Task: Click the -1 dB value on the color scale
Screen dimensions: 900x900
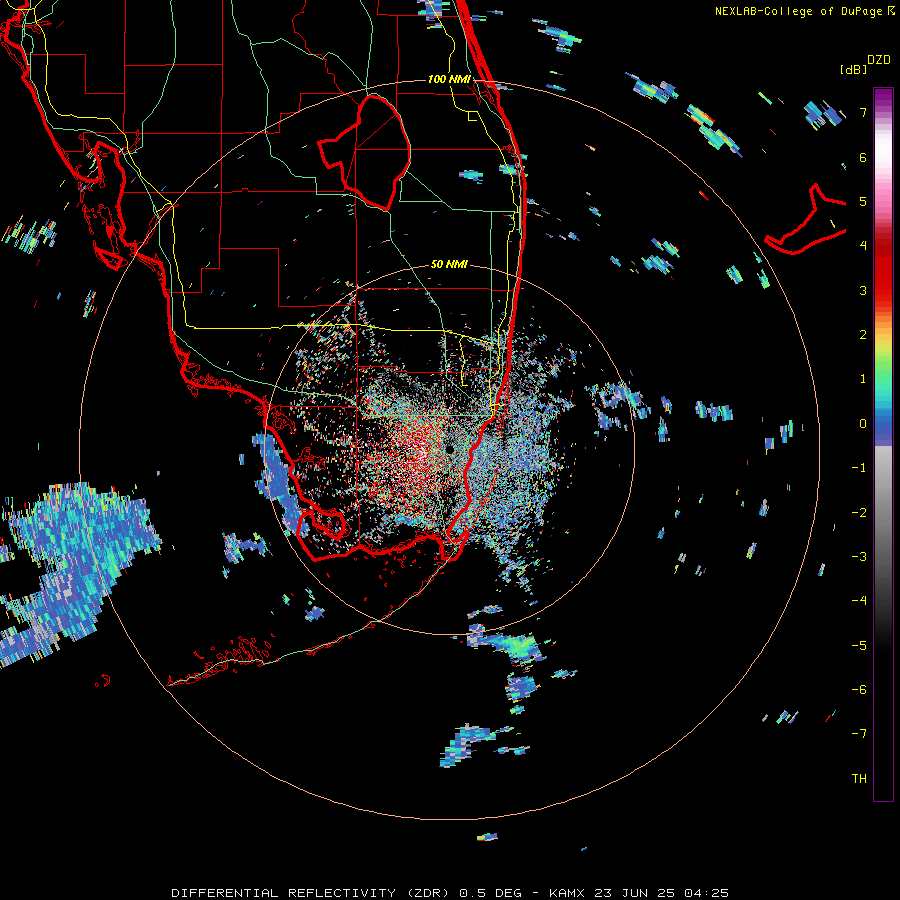Action: 859,468
